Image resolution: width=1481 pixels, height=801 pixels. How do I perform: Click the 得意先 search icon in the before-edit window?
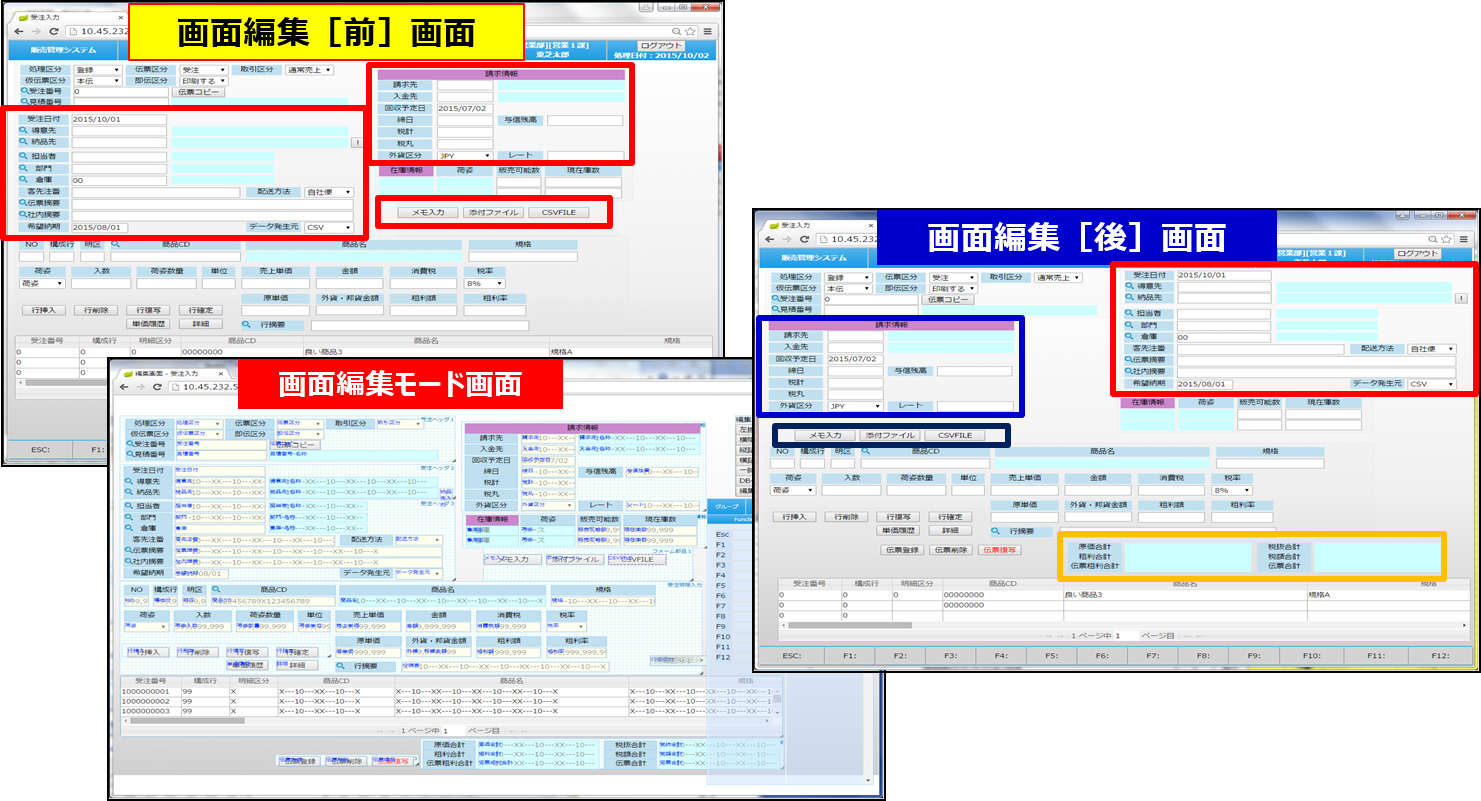[23, 131]
